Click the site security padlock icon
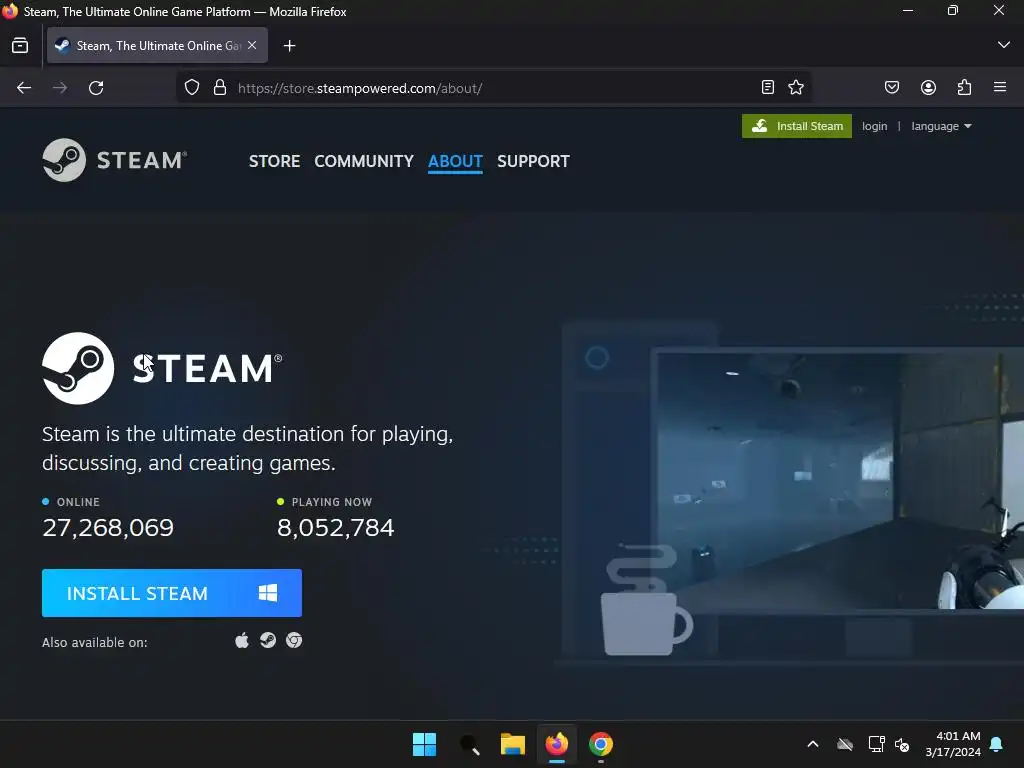 220,88
